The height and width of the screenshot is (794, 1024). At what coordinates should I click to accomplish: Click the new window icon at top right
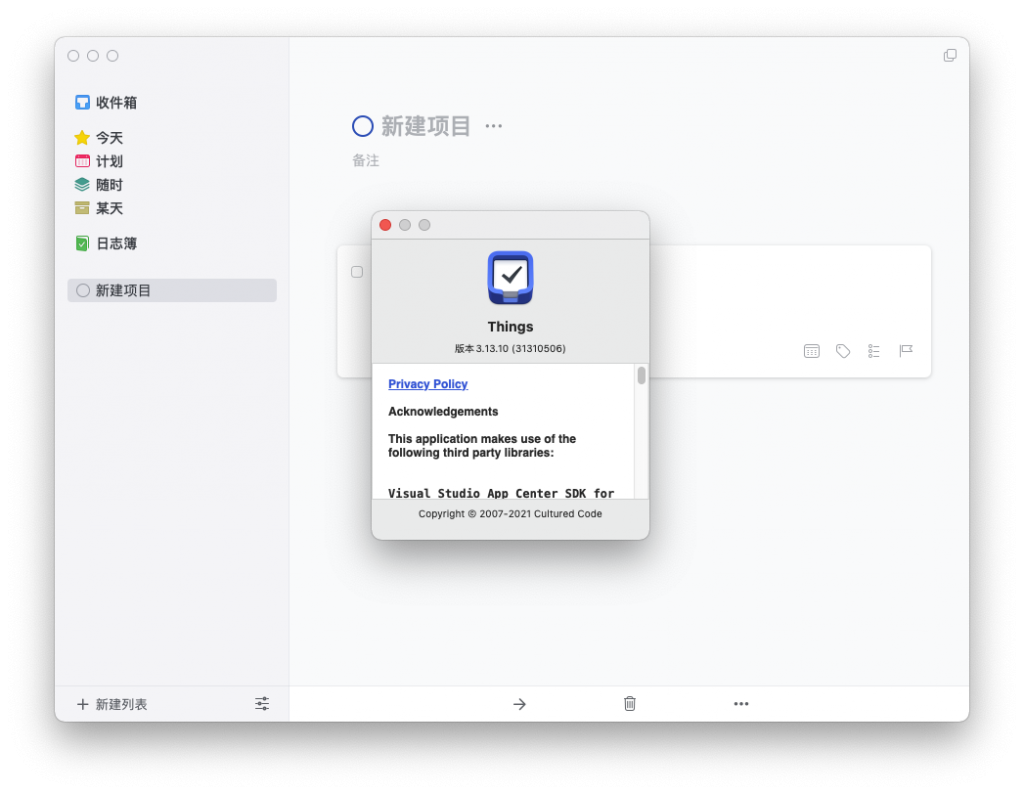(950, 56)
